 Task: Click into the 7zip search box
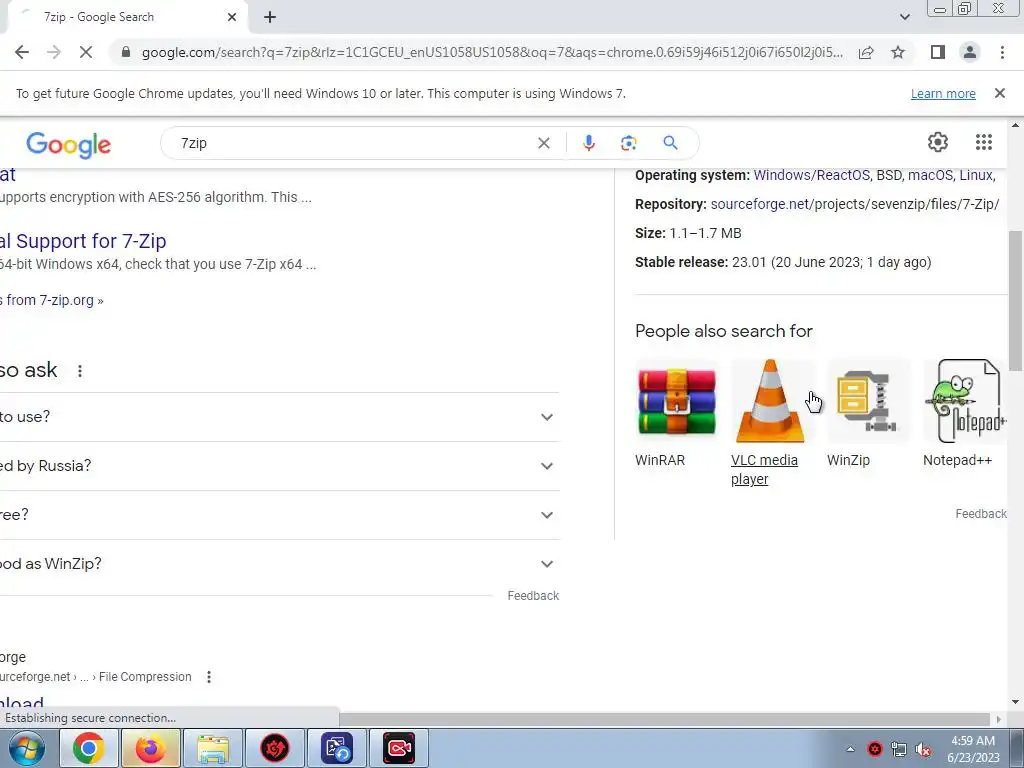353,143
